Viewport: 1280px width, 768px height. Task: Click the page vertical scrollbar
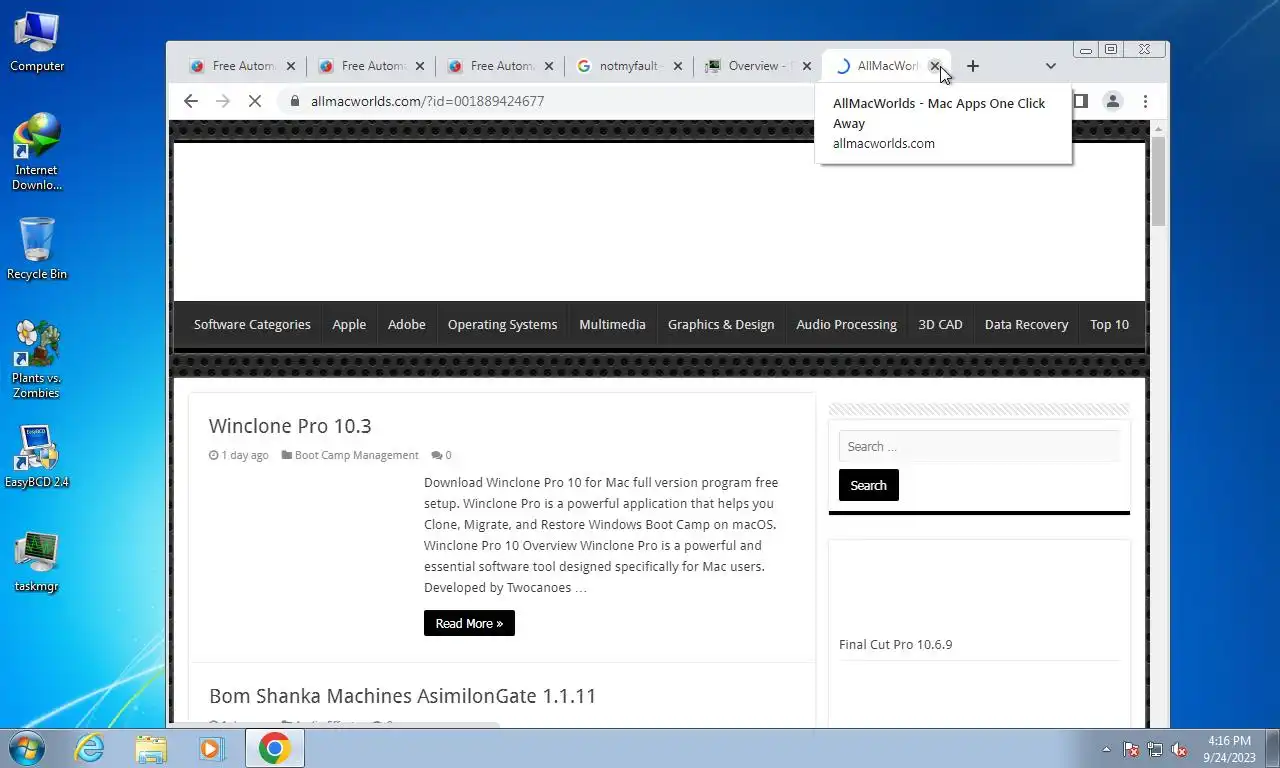pyautogui.click(x=1158, y=181)
